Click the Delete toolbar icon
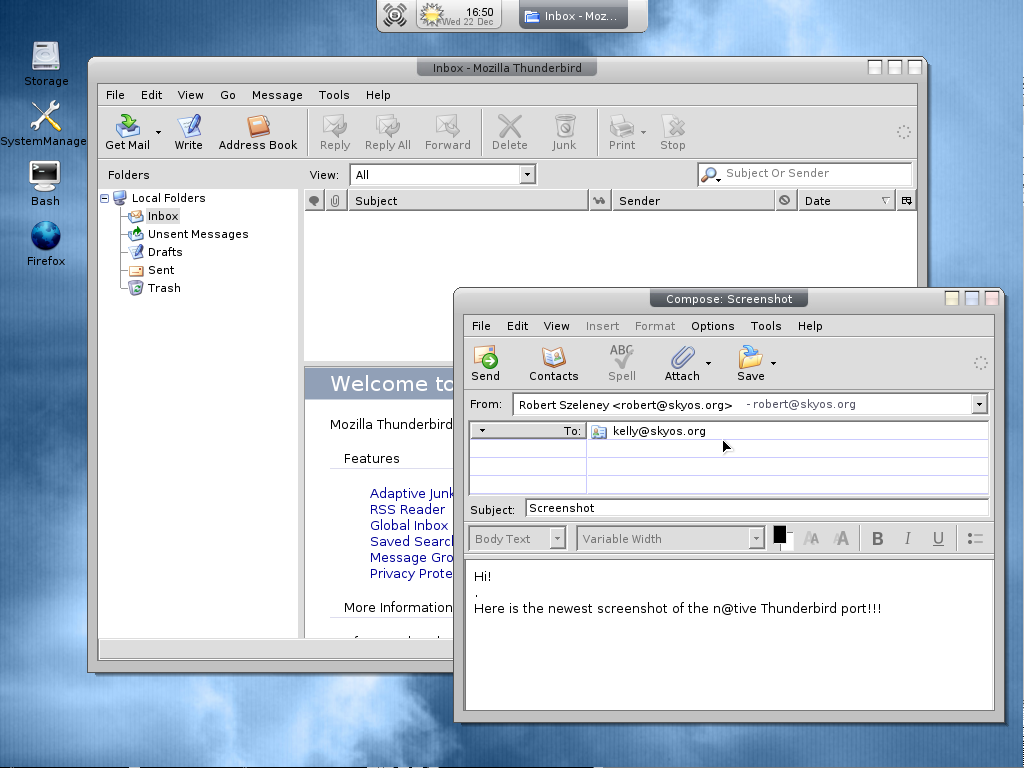The height and width of the screenshot is (768, 1024). [x=509, y=132]
